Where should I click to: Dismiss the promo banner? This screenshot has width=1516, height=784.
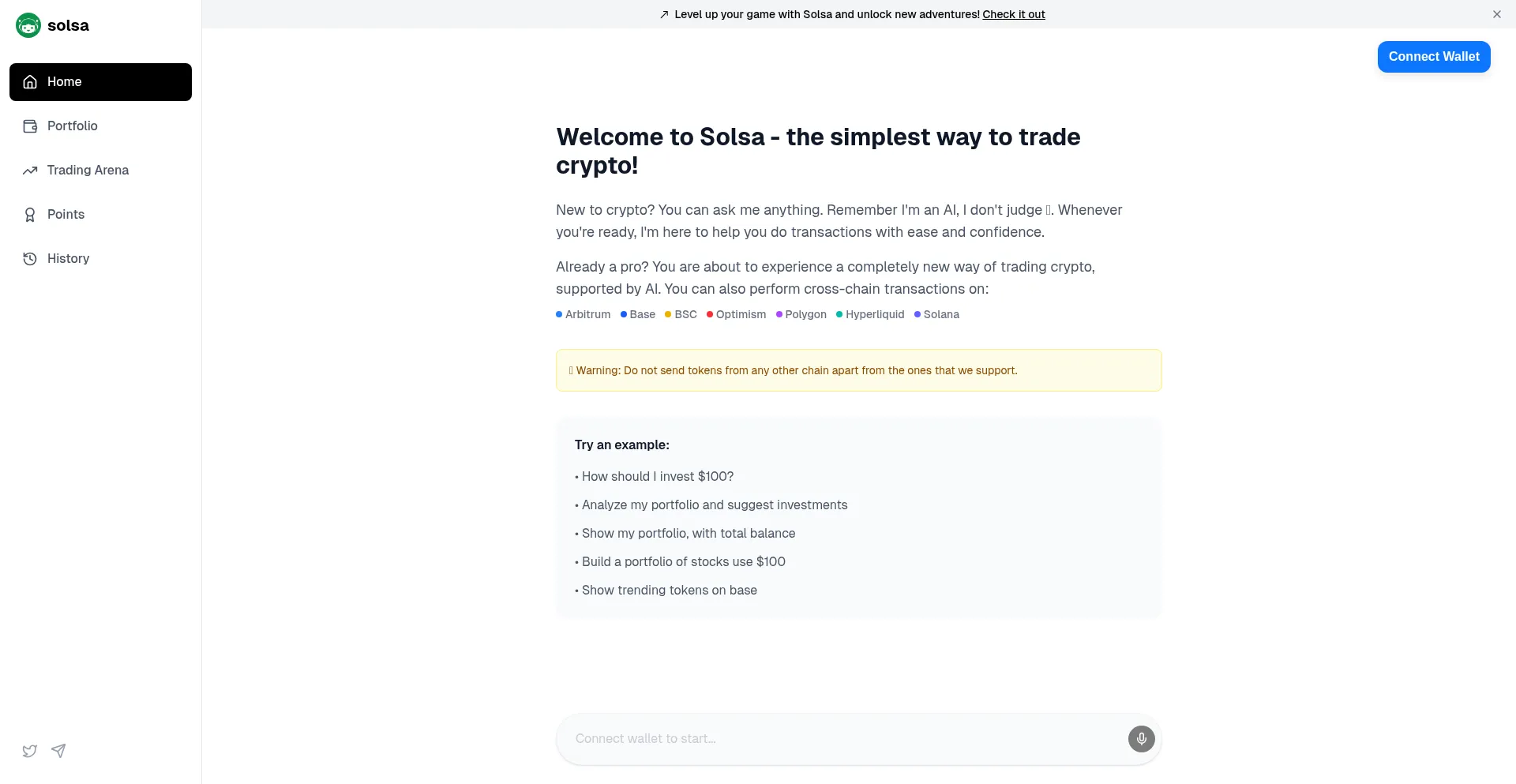[x=1496, y=14]
